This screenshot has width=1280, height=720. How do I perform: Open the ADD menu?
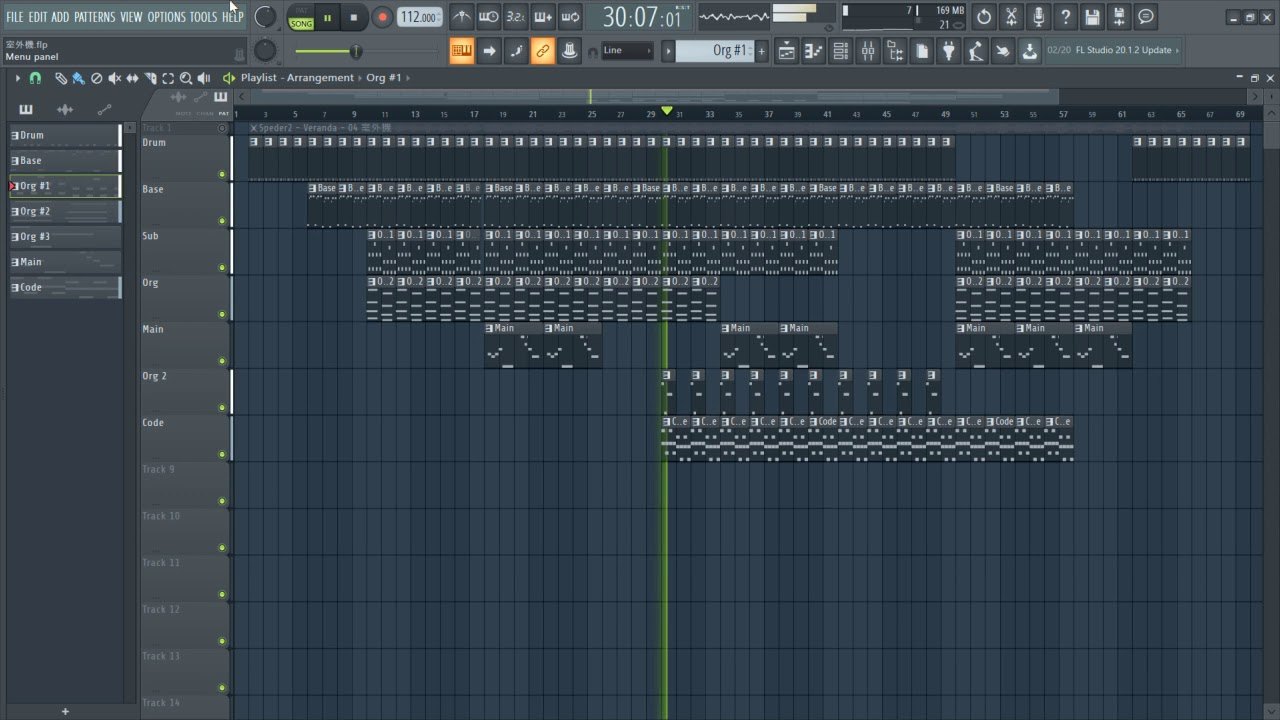60,17
